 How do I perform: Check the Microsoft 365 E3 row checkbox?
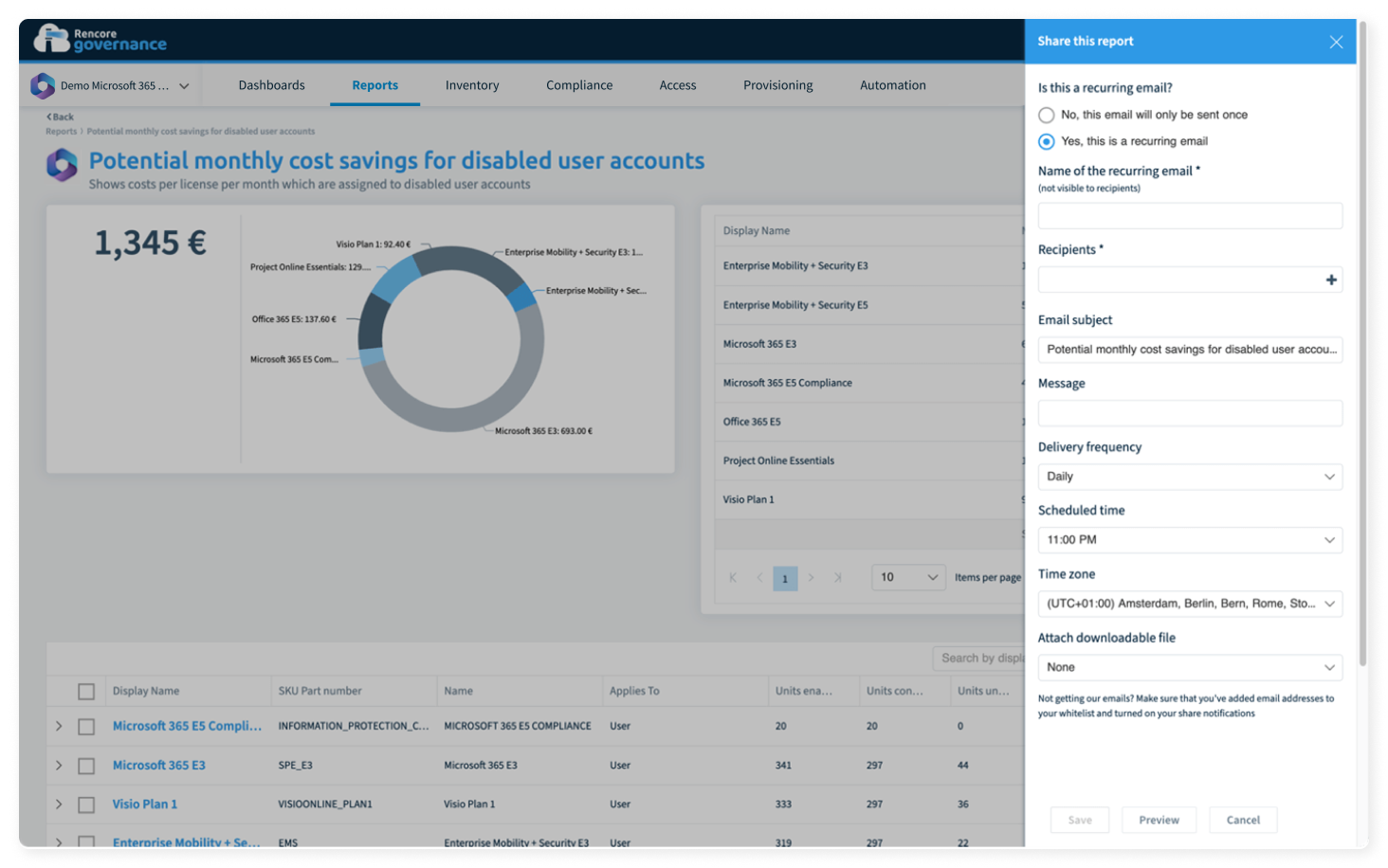86,766
